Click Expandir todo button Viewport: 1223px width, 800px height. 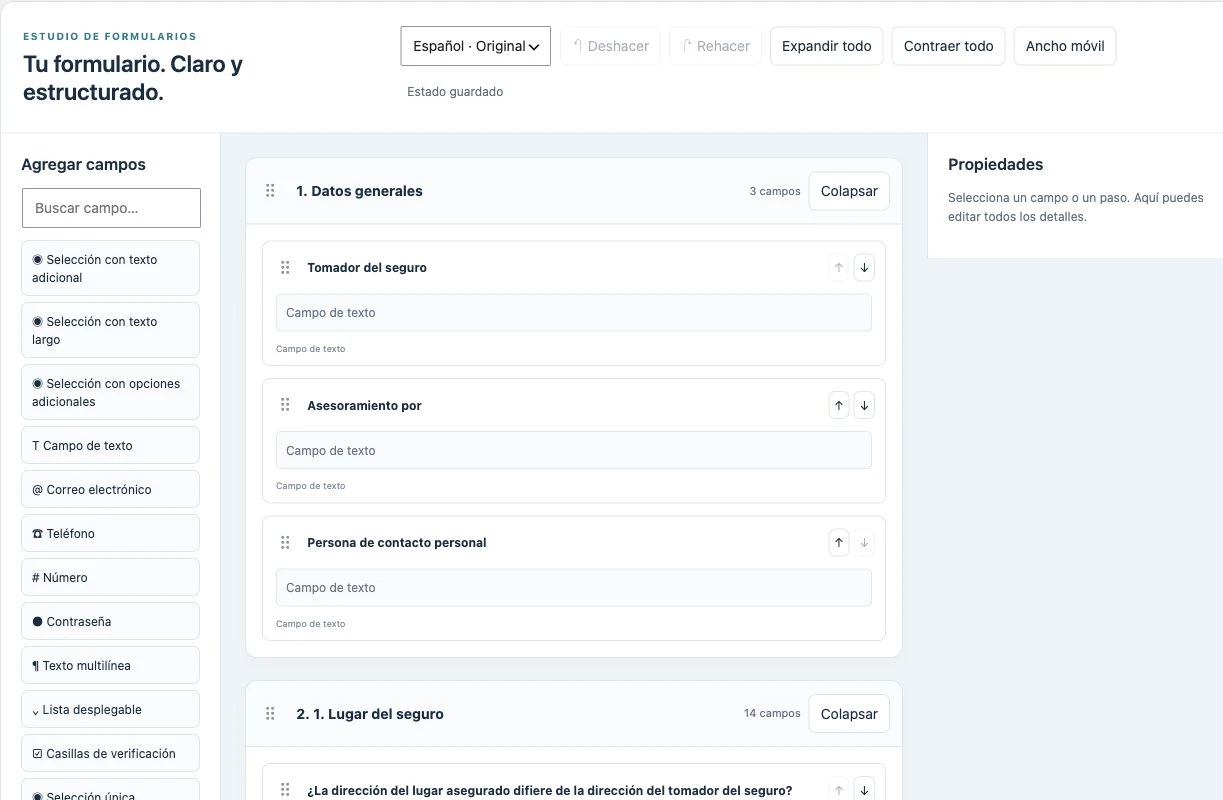click(x=827, y=46)
